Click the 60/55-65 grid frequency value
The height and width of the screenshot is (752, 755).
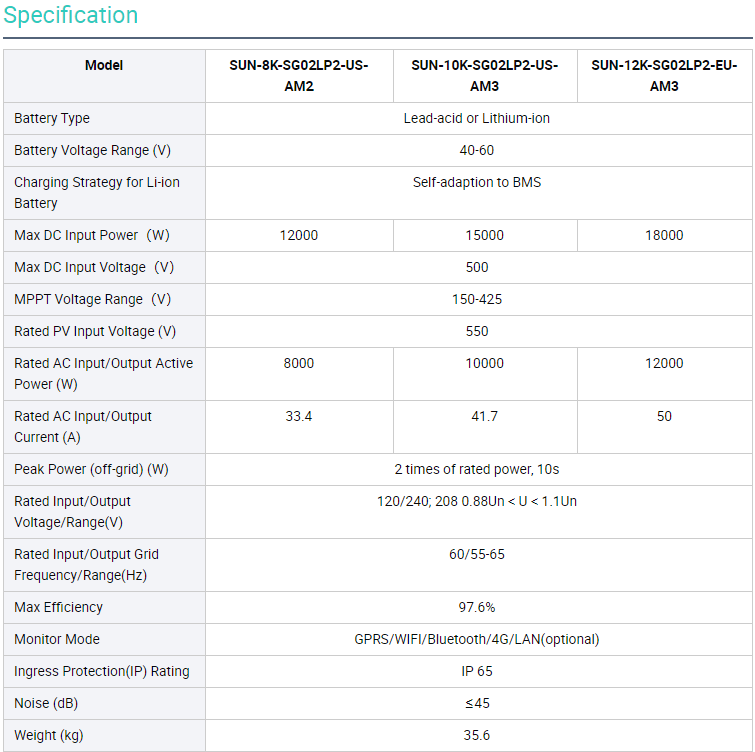[477, 554]
